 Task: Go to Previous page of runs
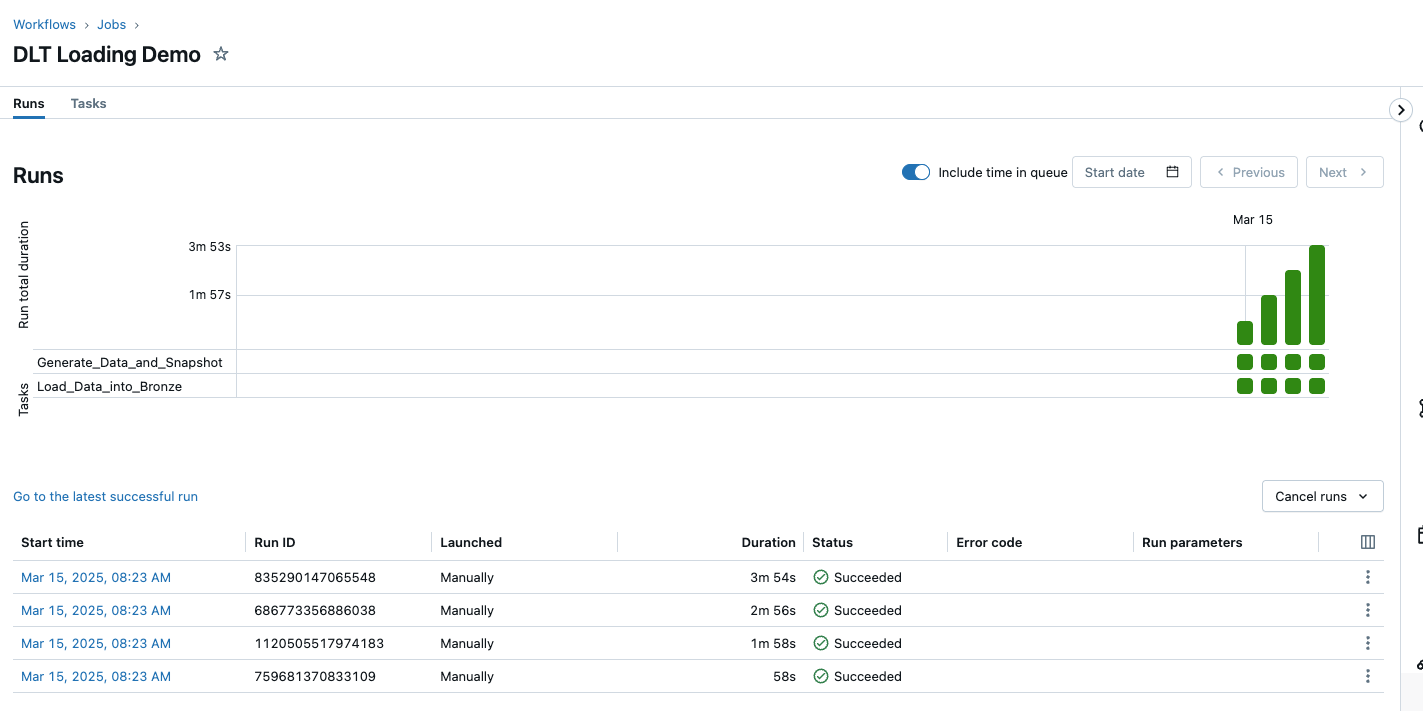tap(1249, 172)
